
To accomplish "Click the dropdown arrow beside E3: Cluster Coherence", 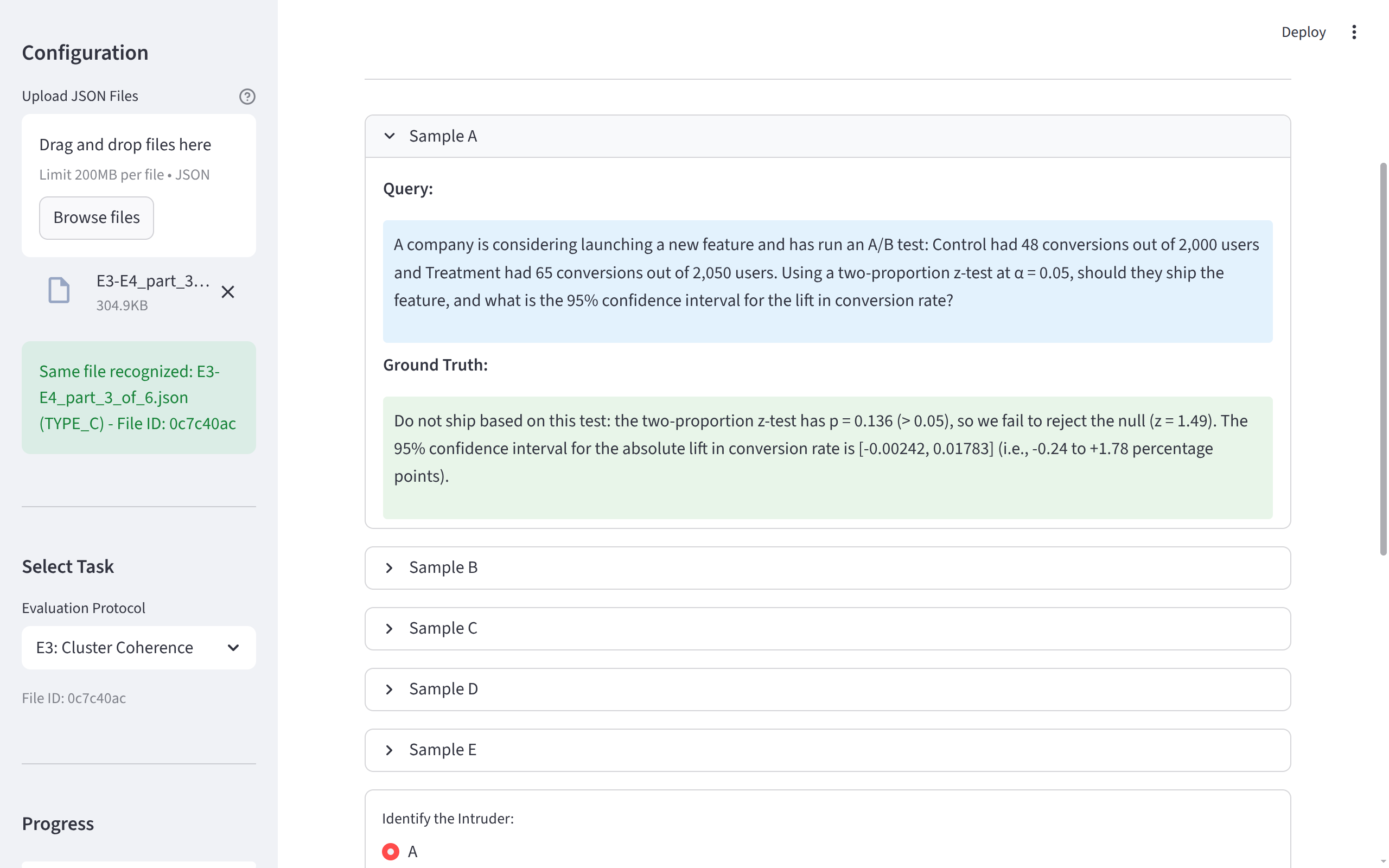I will pos(233,648).
